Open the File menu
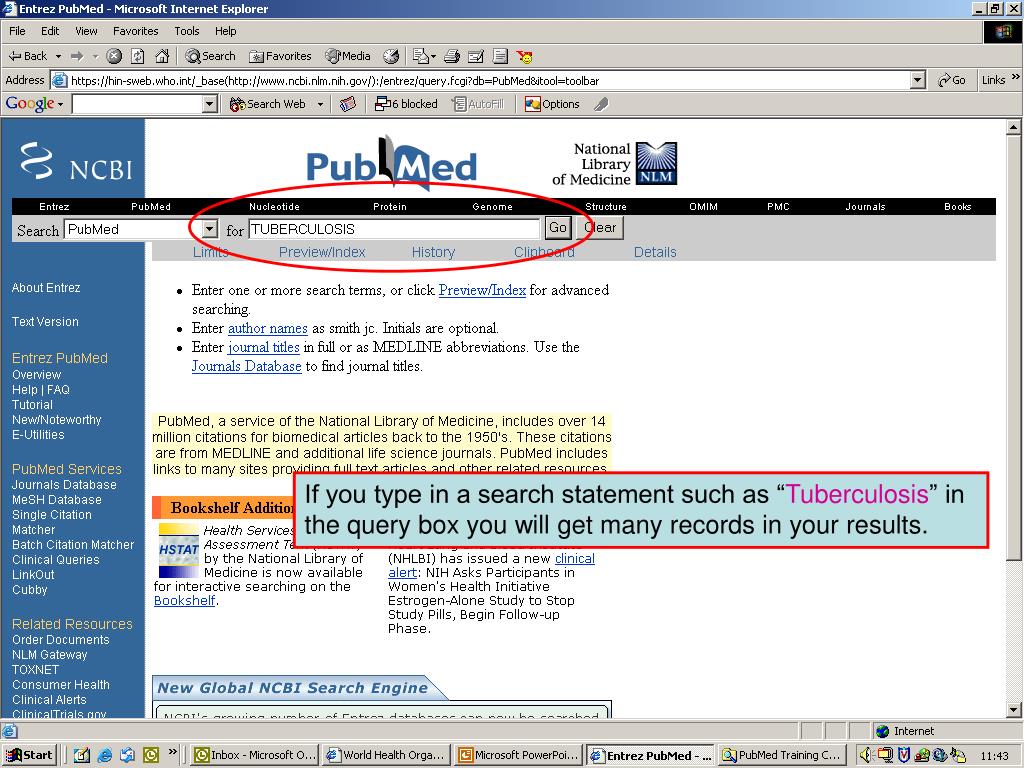Viewport: 1024px width, 768px height. click(x=17, y=31)
